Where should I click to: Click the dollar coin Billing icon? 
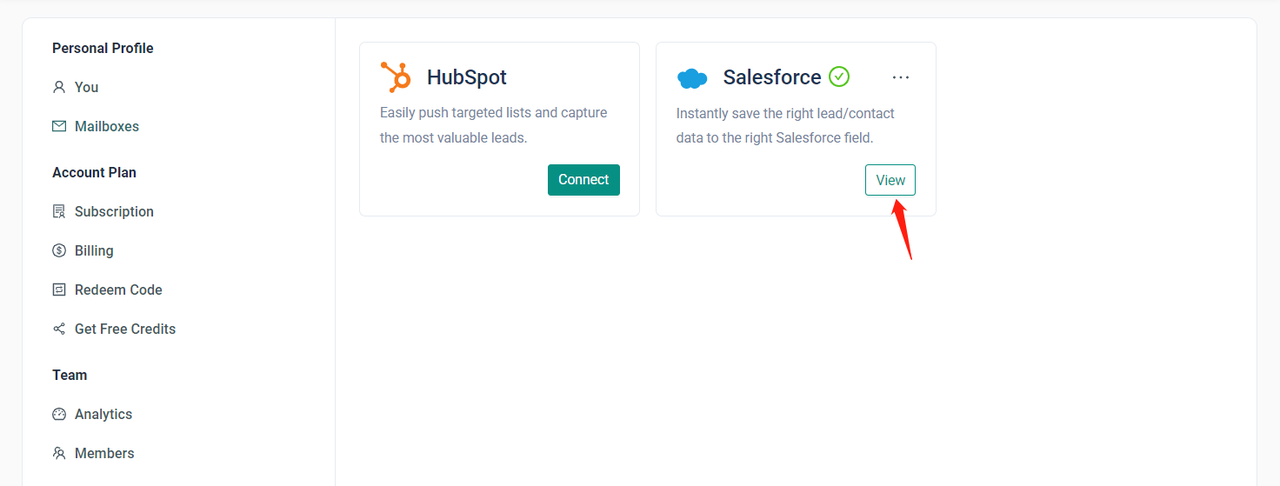click(59, 250)
